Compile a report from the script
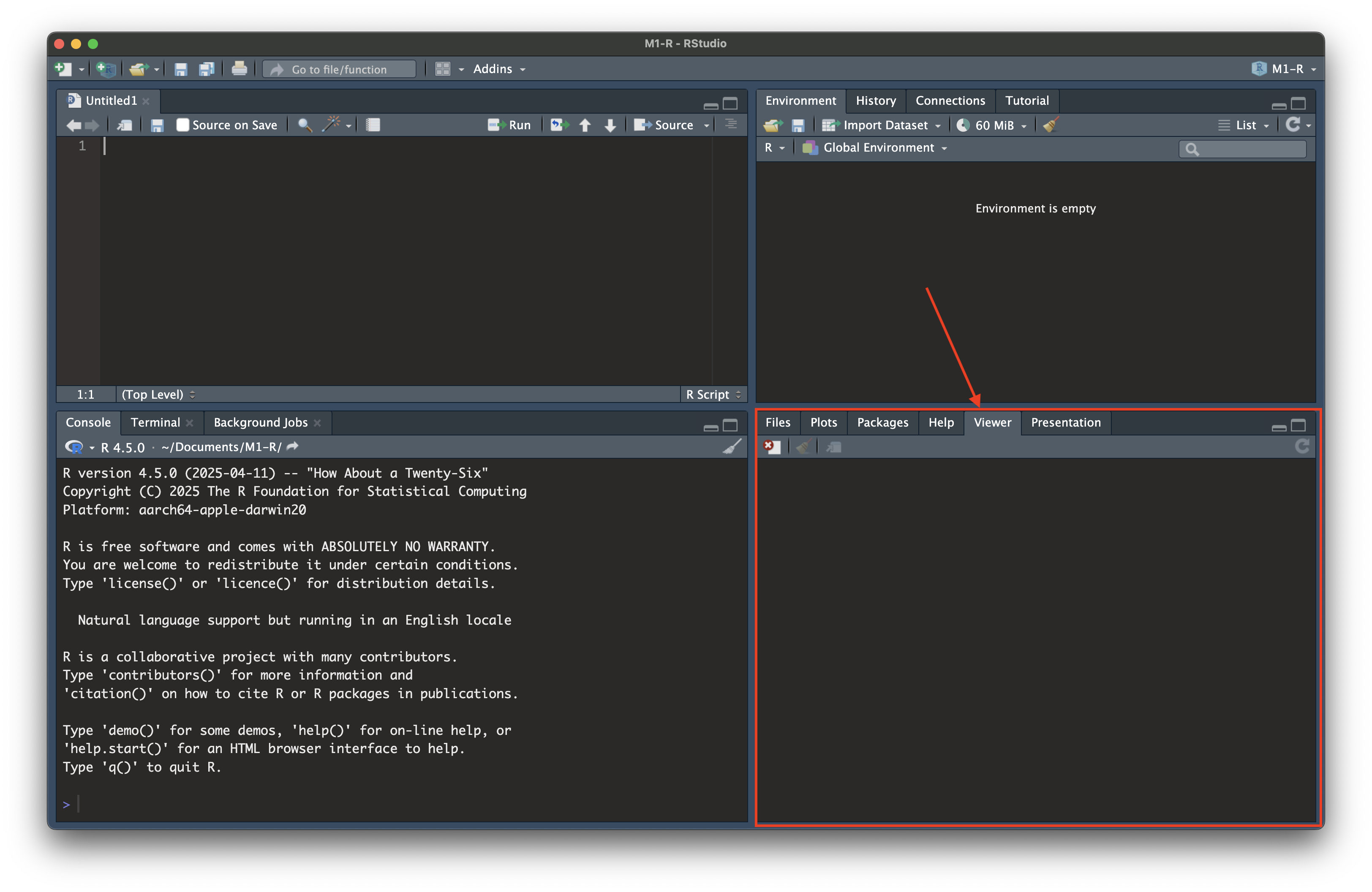 [x=373, y=125]
